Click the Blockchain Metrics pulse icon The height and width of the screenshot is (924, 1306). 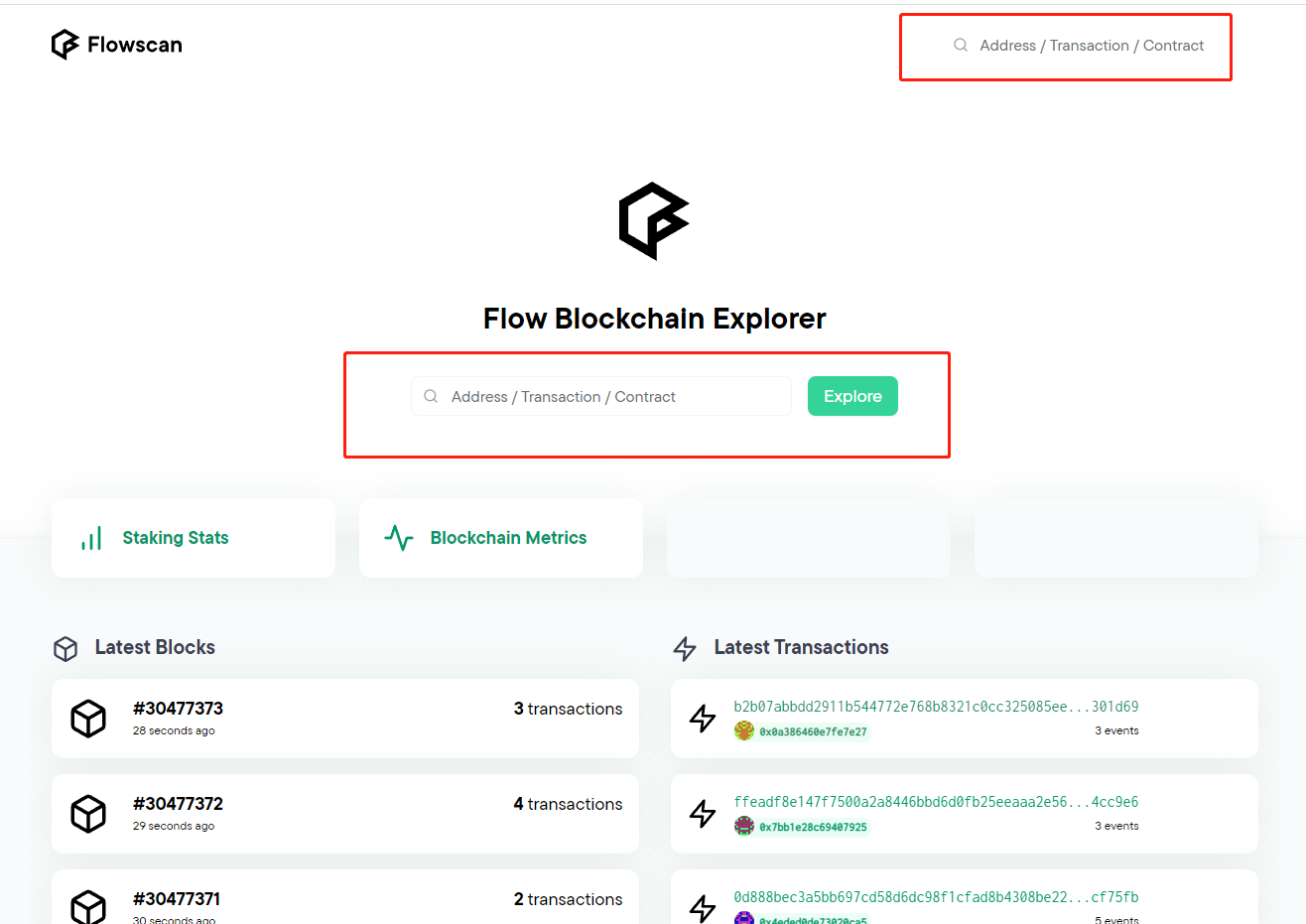(x=399, y=538)
